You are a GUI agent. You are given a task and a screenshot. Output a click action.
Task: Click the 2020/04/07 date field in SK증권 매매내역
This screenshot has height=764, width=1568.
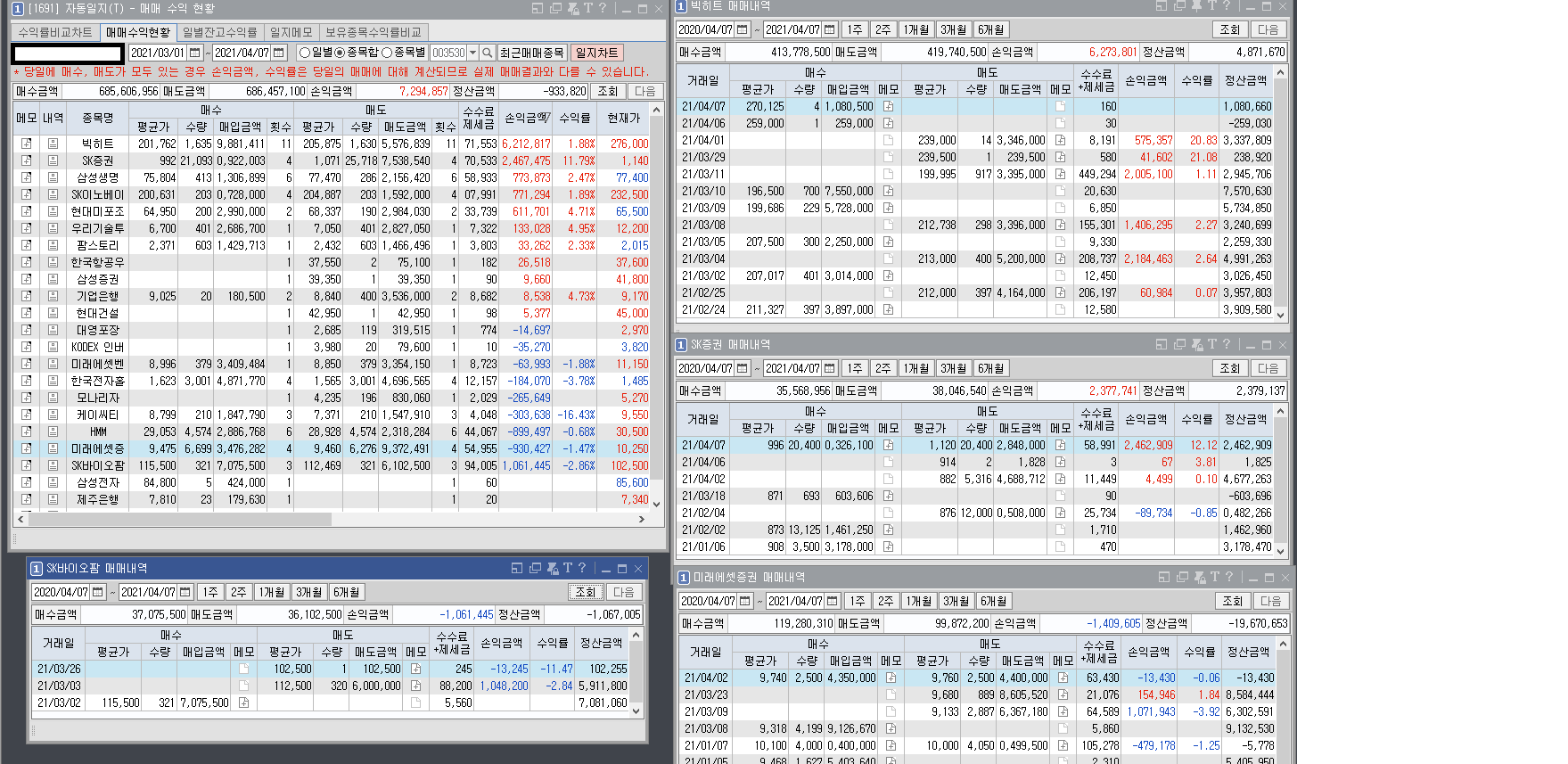pos(706,368)
